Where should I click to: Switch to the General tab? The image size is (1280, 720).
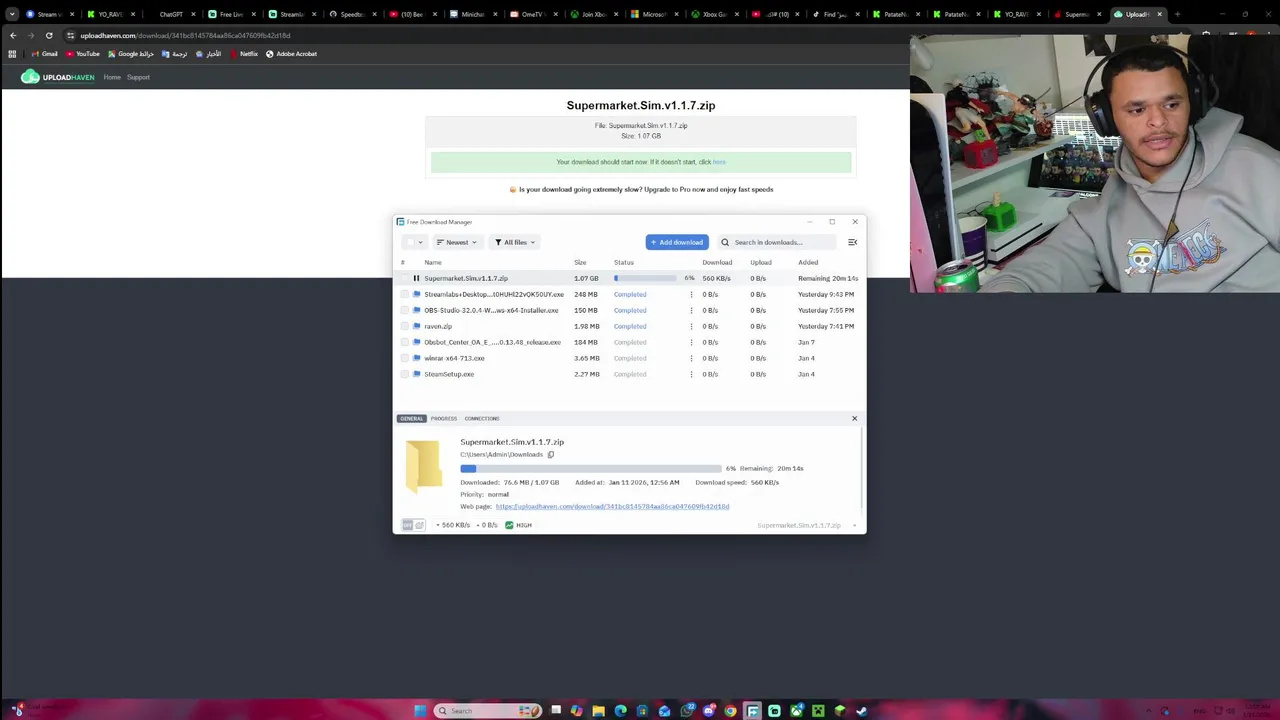click(411, 418)
